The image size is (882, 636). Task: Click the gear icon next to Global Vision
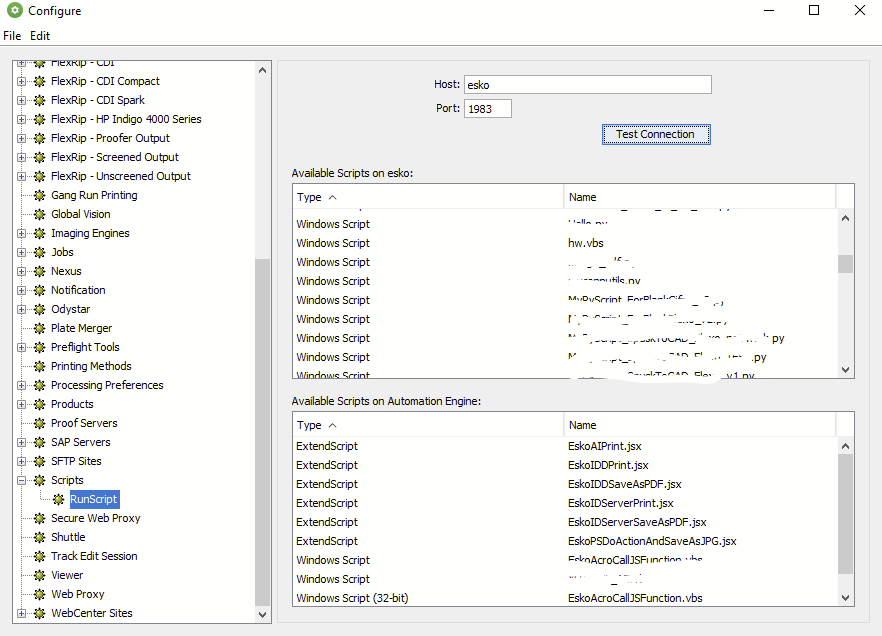point(40,214)
